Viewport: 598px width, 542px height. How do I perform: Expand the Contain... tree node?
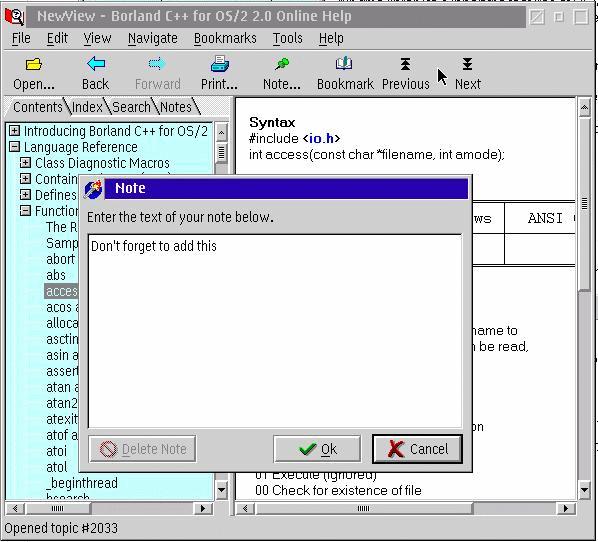click(25, 179)
